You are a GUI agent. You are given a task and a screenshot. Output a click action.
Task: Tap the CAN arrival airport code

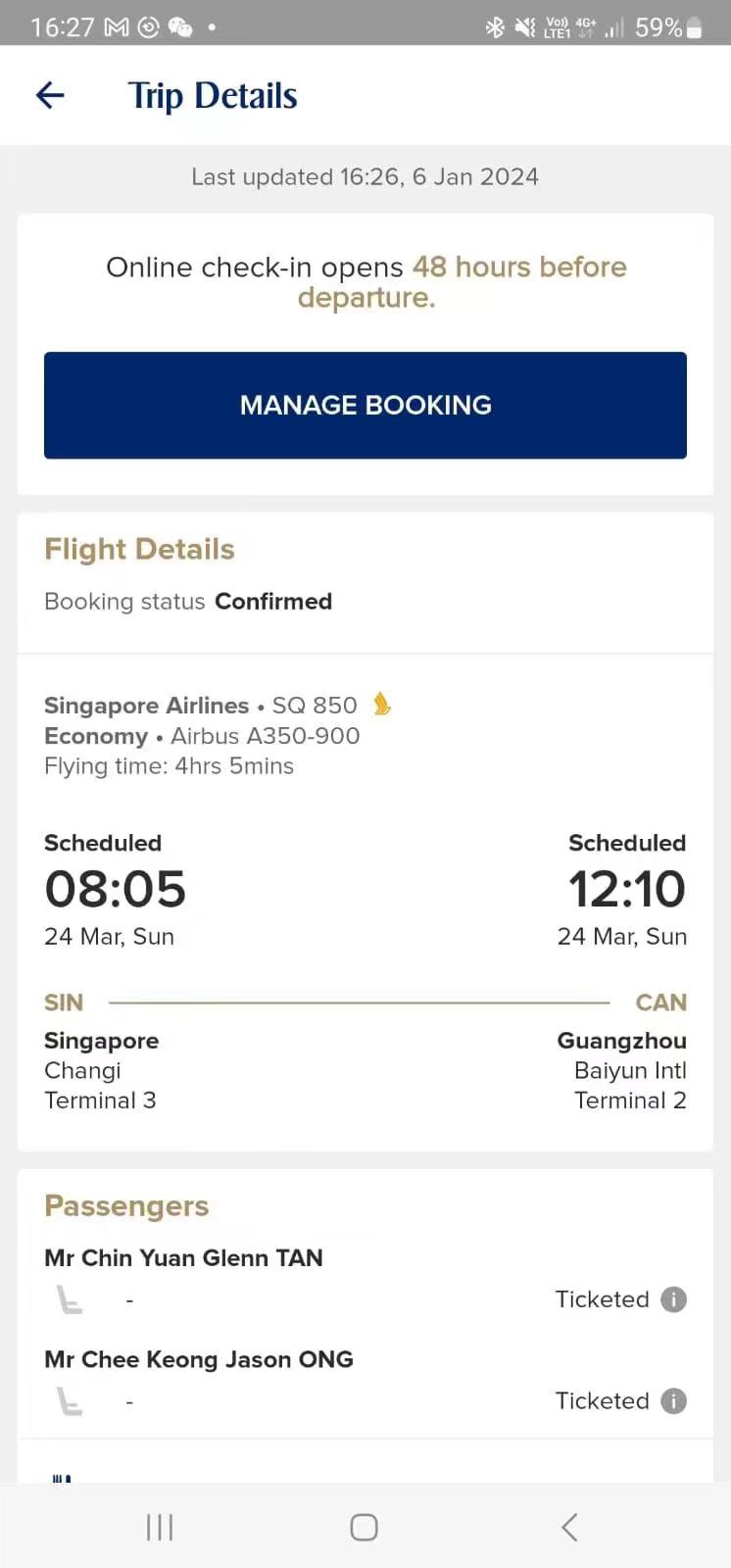coord(660,1003)
